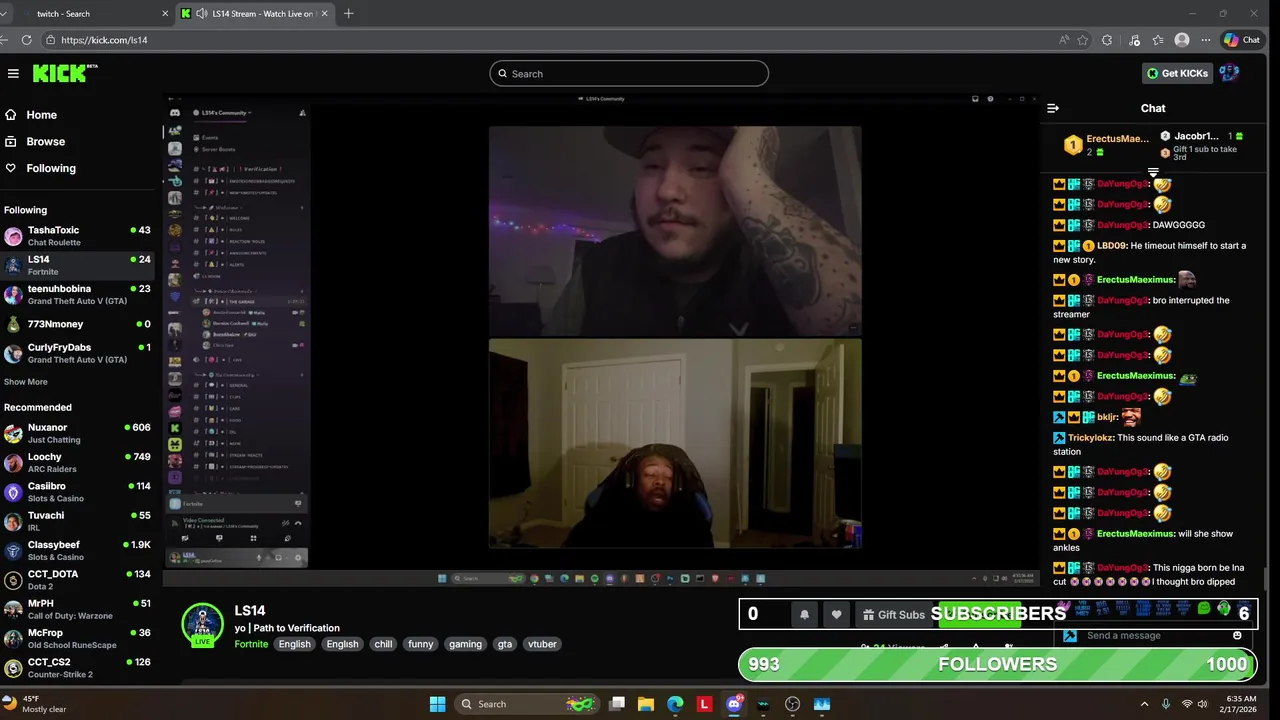
Task: Open Settings and more menu
Action: pos(1206,40)
